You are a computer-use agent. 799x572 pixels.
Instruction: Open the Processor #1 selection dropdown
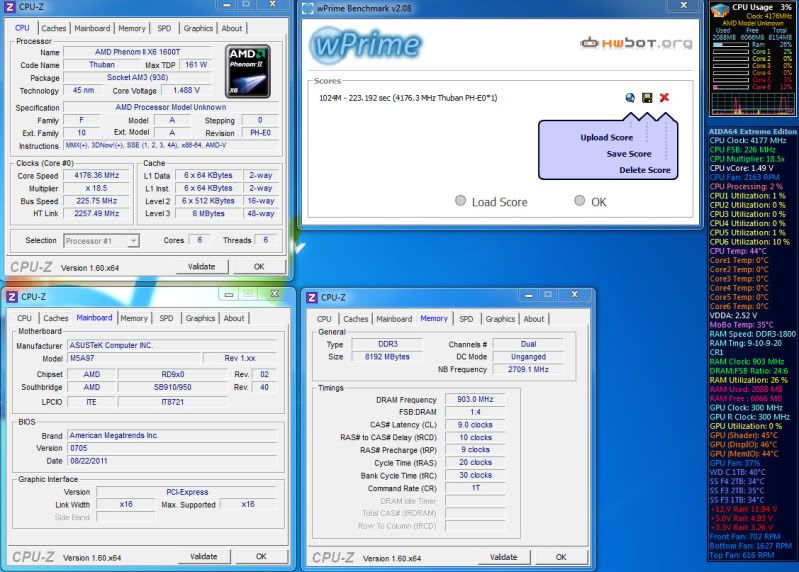[102, 241]
